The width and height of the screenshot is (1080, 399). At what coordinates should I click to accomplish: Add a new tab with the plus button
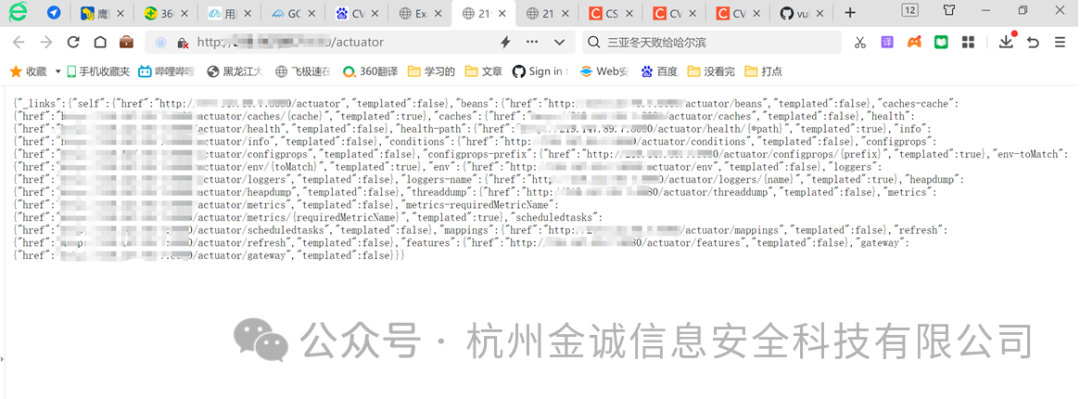click(850, 12)
